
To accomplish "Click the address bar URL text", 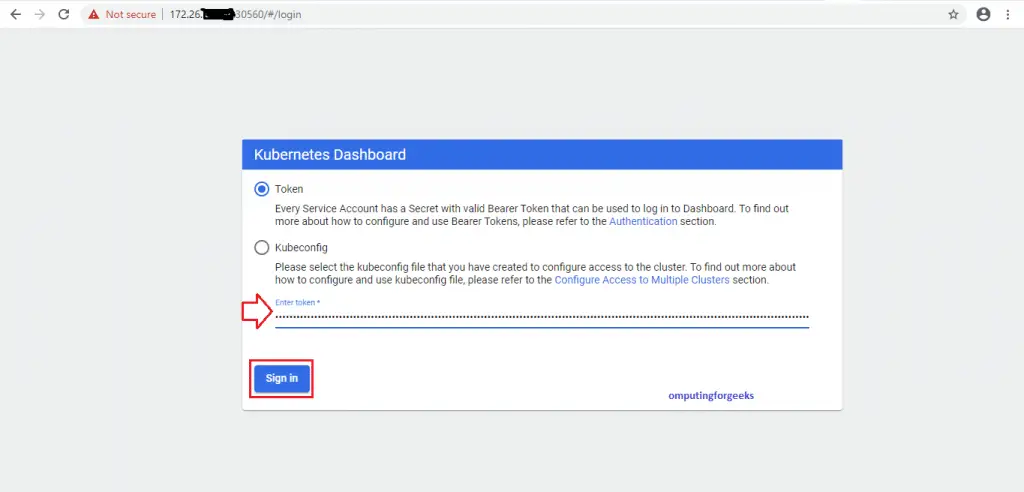I will pos(235,14).
